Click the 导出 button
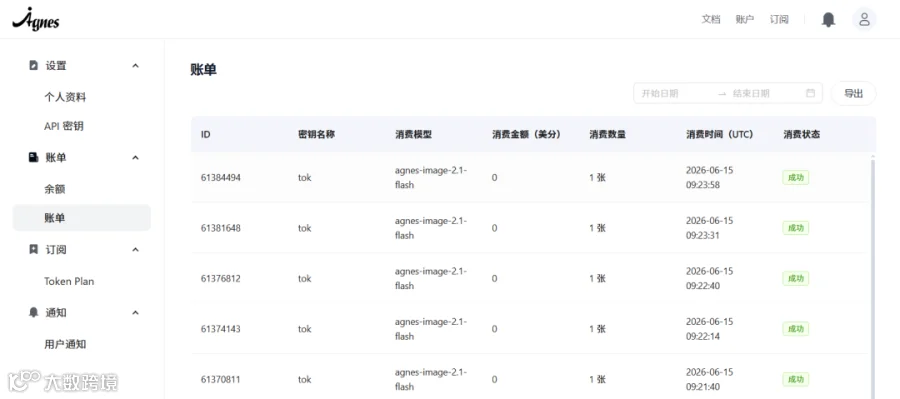The image size is (900, 399). 854,93
